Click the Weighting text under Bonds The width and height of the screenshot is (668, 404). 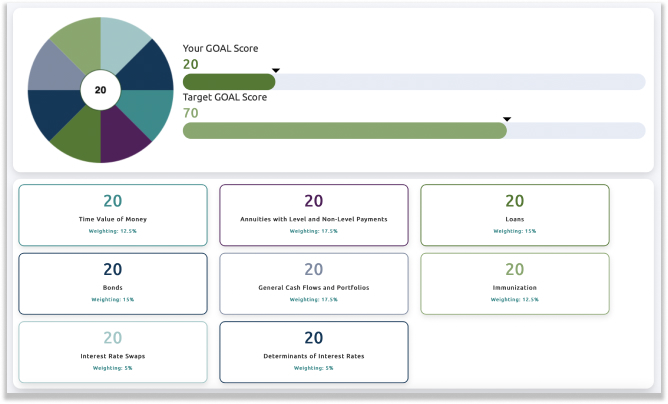(x=113, y=299)
